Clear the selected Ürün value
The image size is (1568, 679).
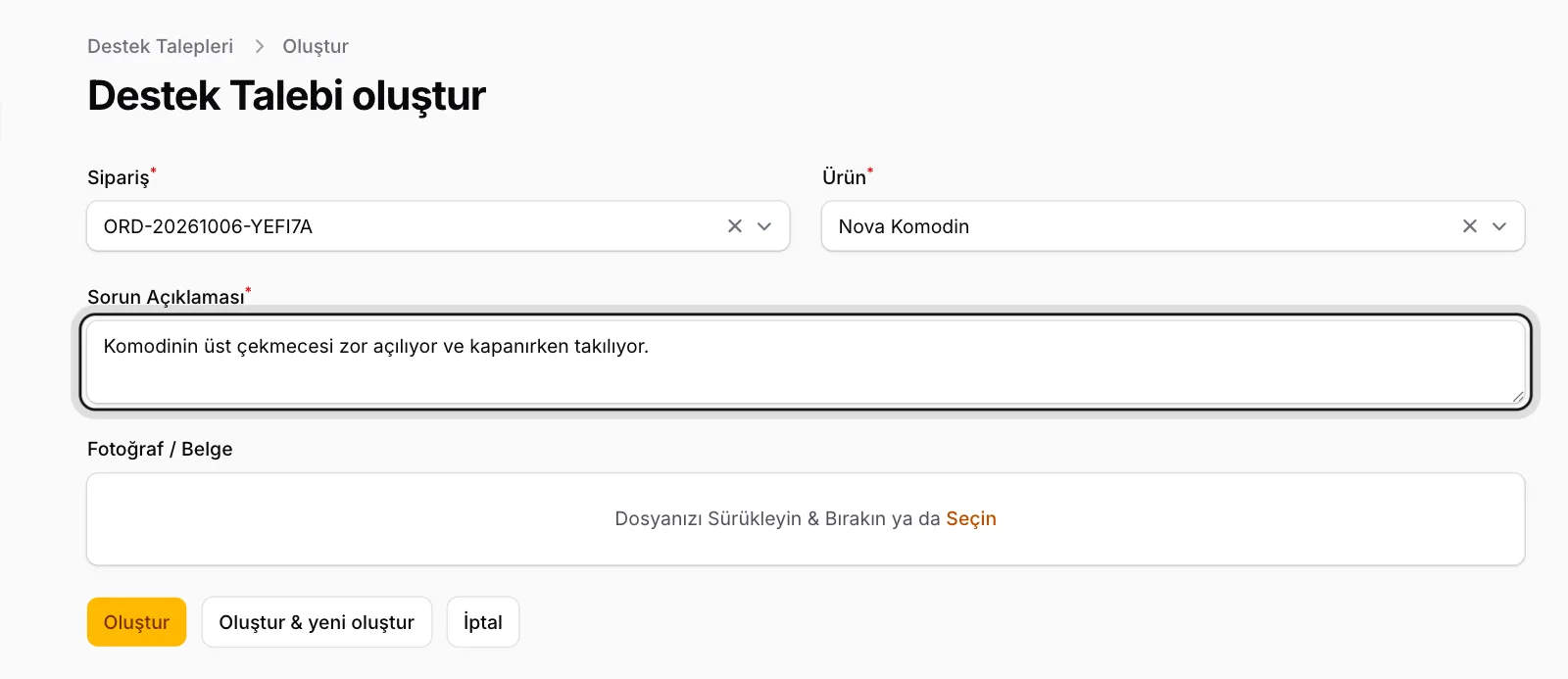tap(1470, 226)
